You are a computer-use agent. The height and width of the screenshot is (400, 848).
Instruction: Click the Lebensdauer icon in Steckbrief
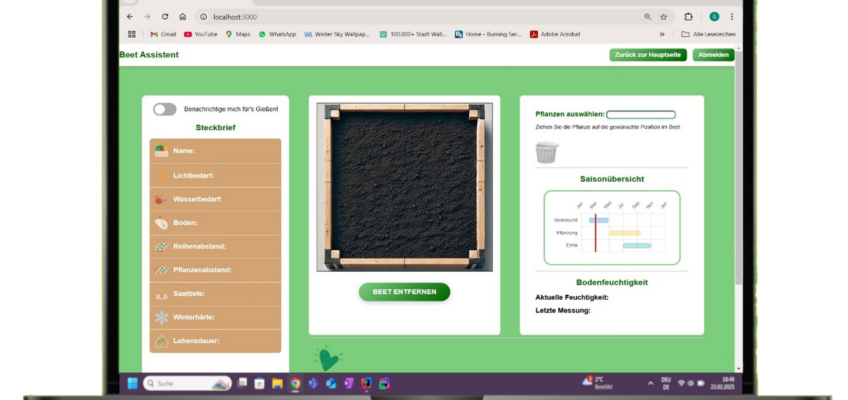pos(161,341)
